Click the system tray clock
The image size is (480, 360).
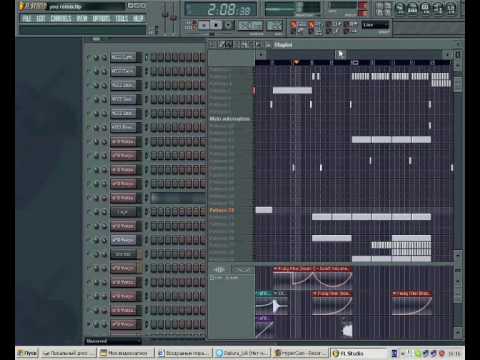pyautogui.click(x=454, y=353)
